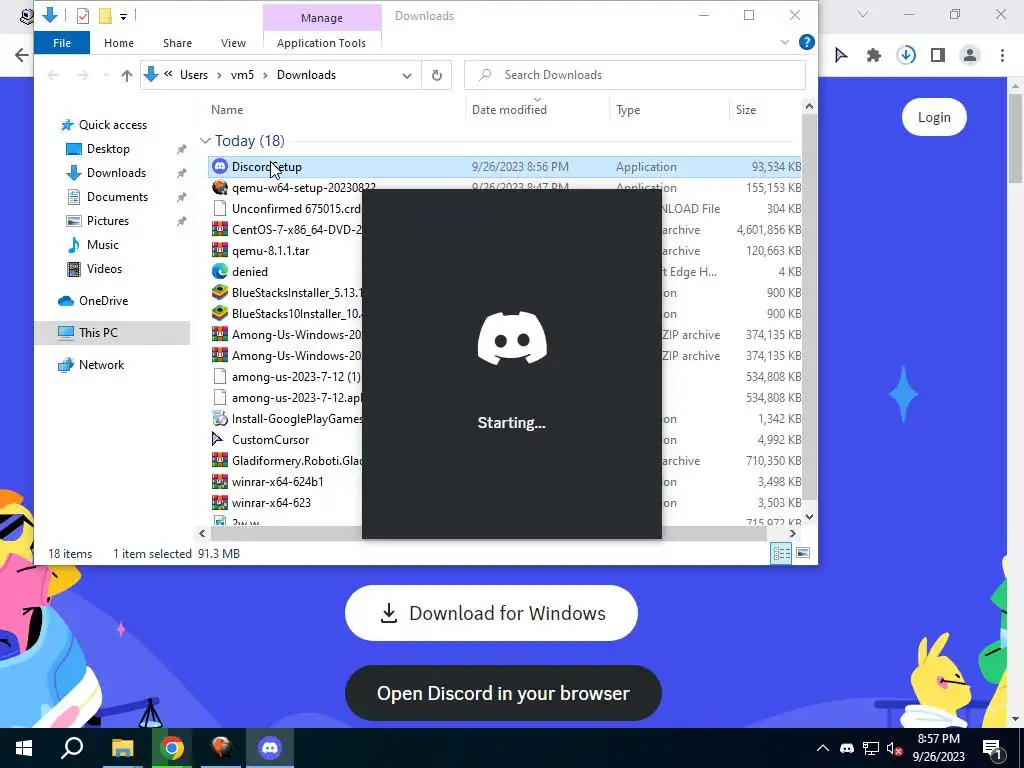Click the qemu-w64-setup file icon
The height and width of the screenshot is (768, 1024).
[x=220, y=187]
